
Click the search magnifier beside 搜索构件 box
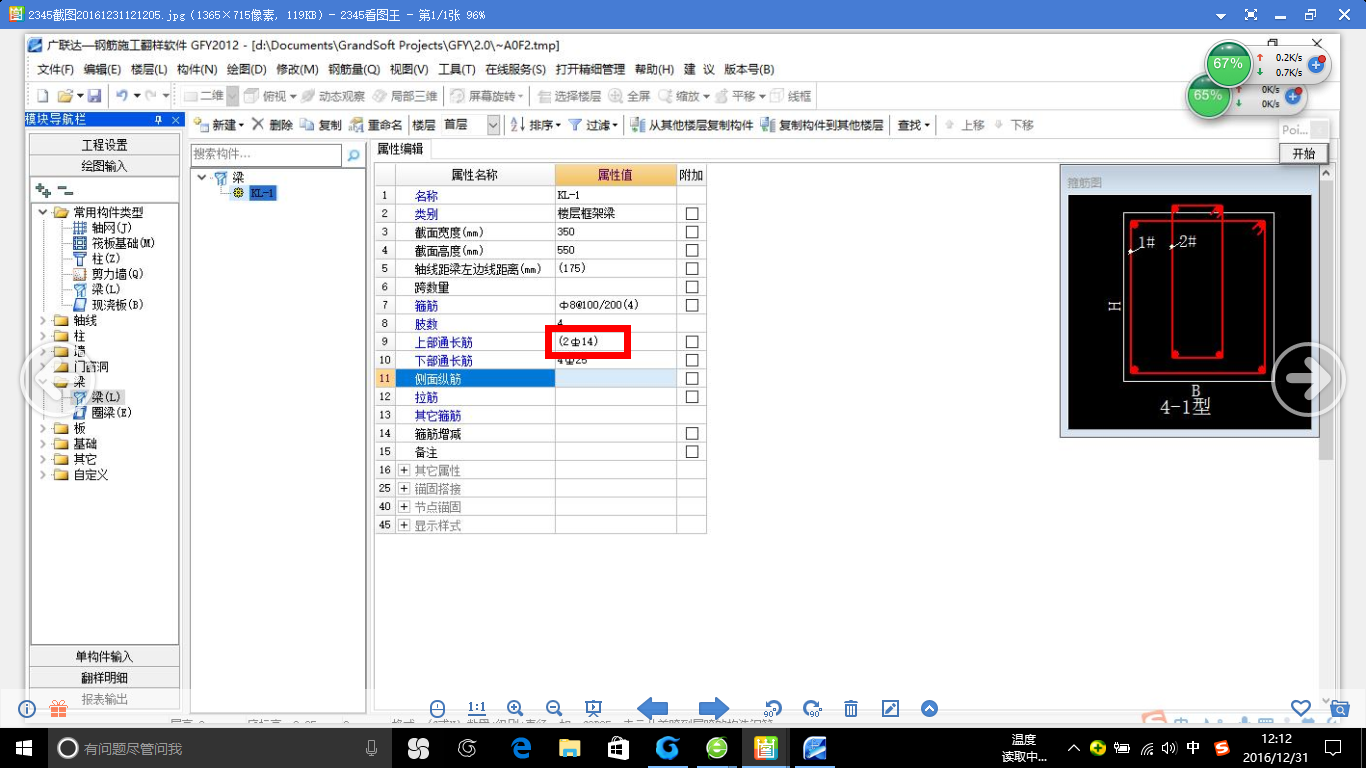click(x=353, y=155)
